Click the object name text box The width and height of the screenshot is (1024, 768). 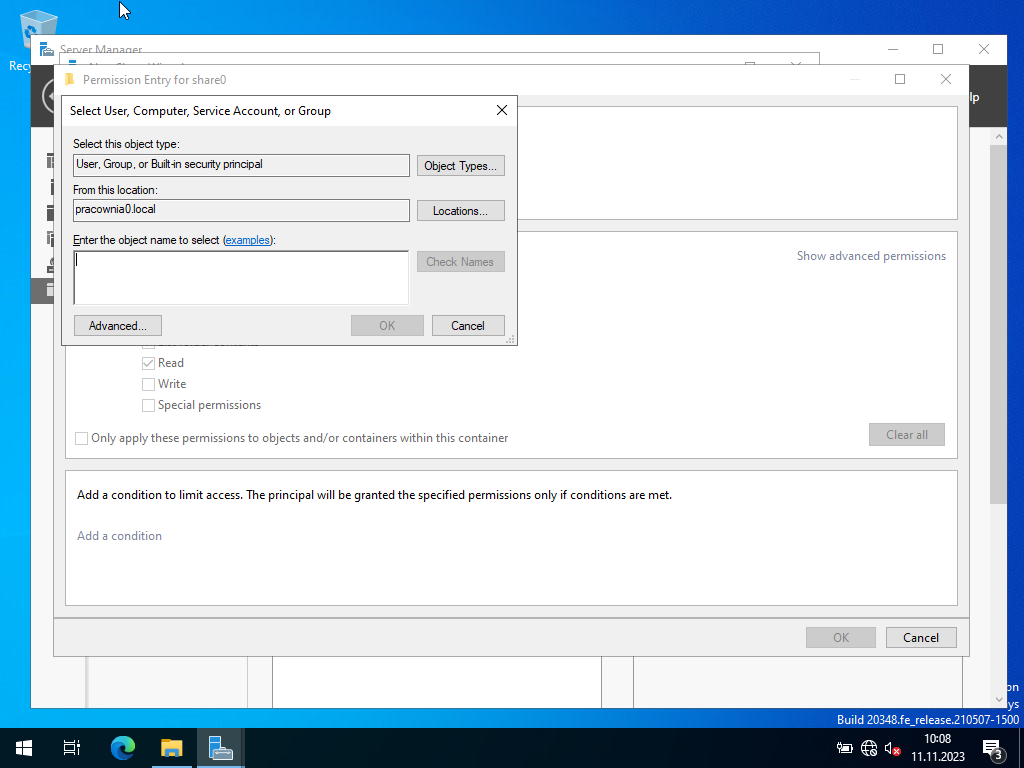241,277
